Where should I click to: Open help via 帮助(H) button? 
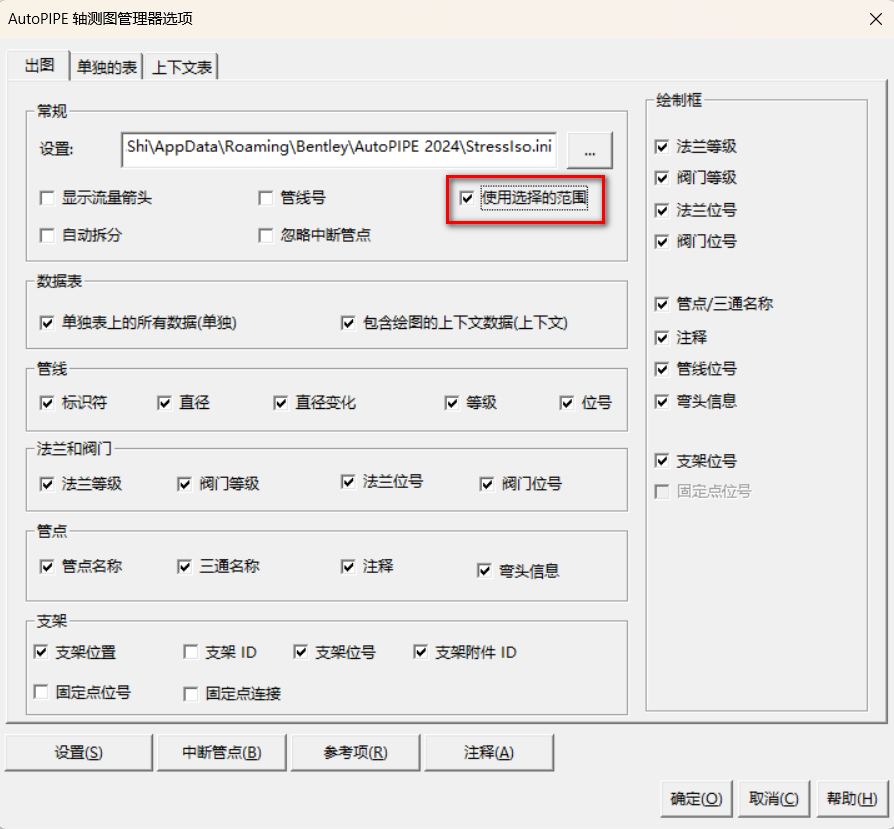[852, 798]
